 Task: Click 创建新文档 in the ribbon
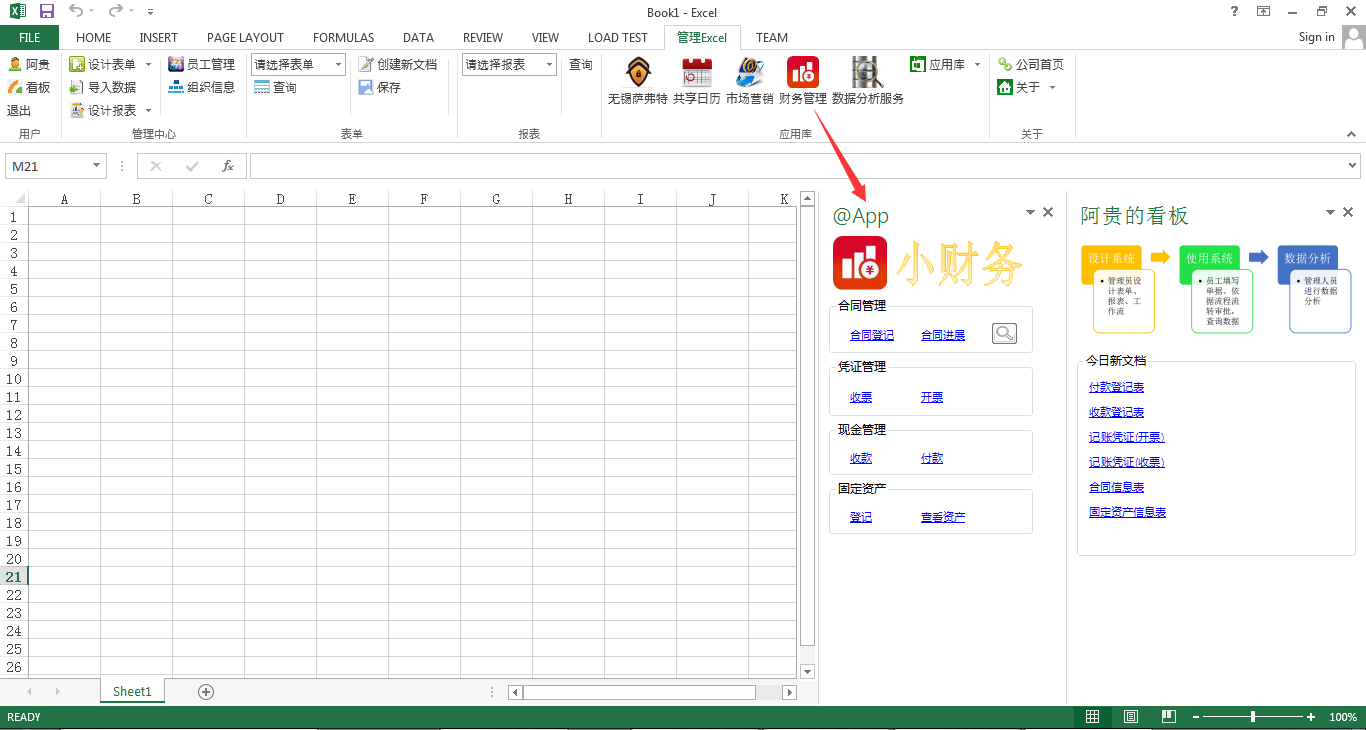coord(398,64)
